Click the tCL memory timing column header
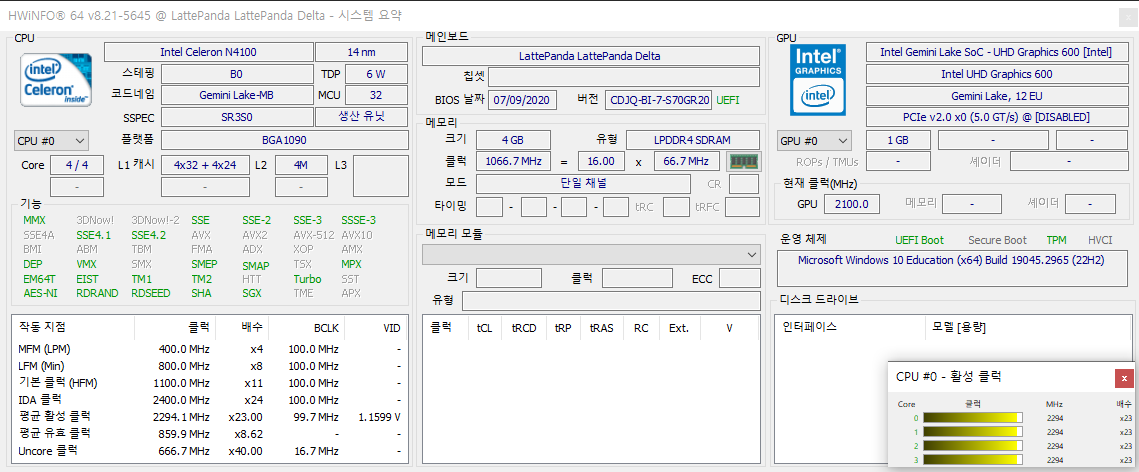The height and width of the screenshot is (472, 1139). [x=484, y=328]
